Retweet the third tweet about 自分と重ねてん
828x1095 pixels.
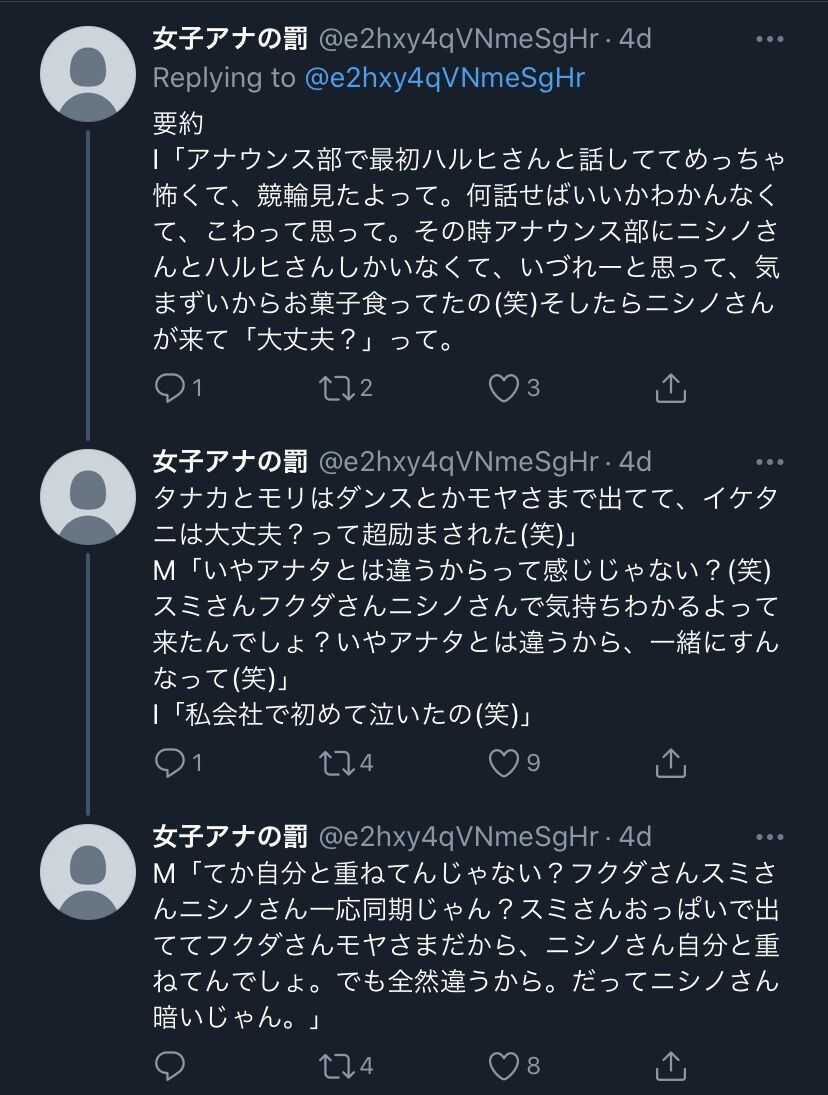coord(332,1064)
